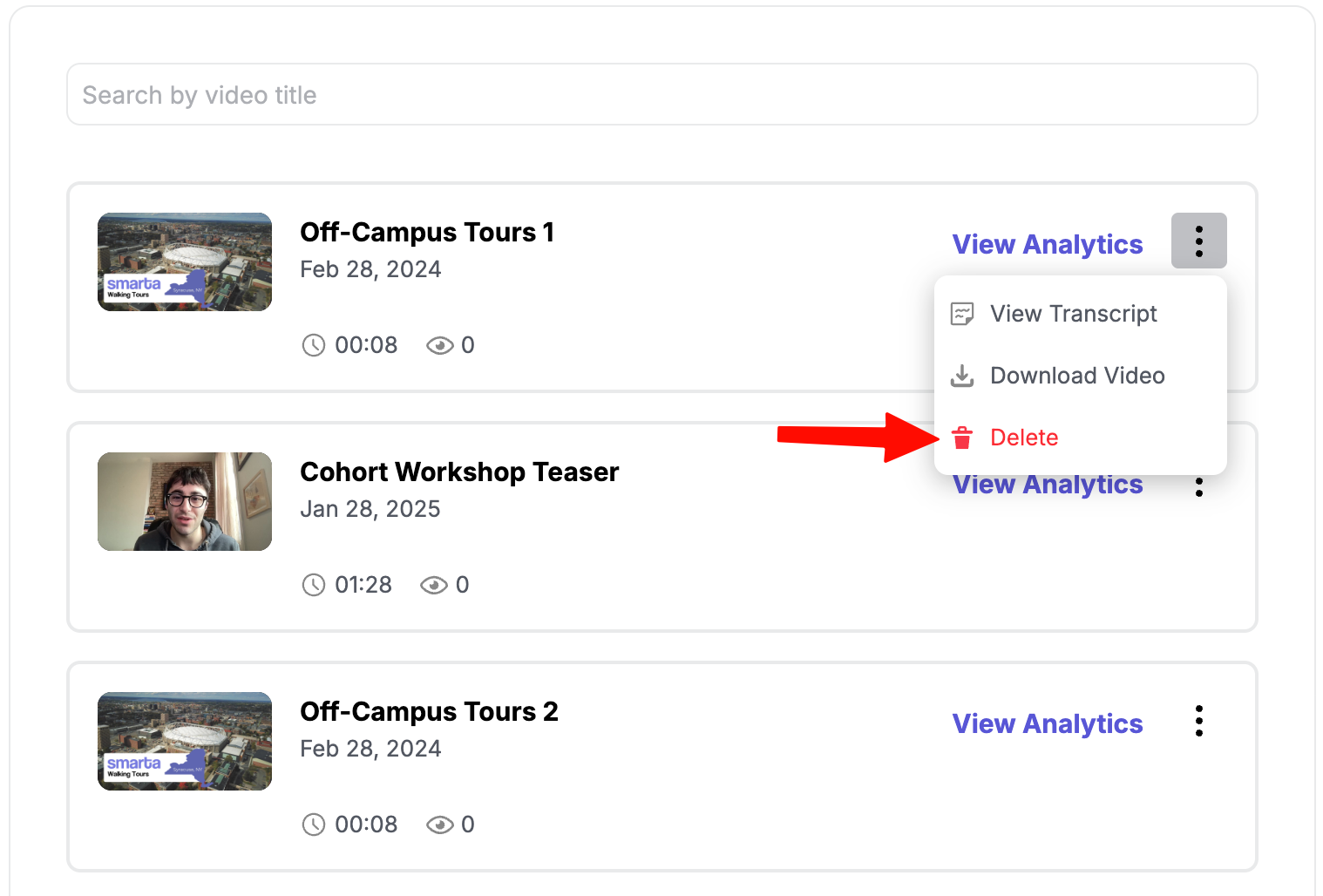Open options menu for Off-Campus Tours 2

coord(1199,721)
